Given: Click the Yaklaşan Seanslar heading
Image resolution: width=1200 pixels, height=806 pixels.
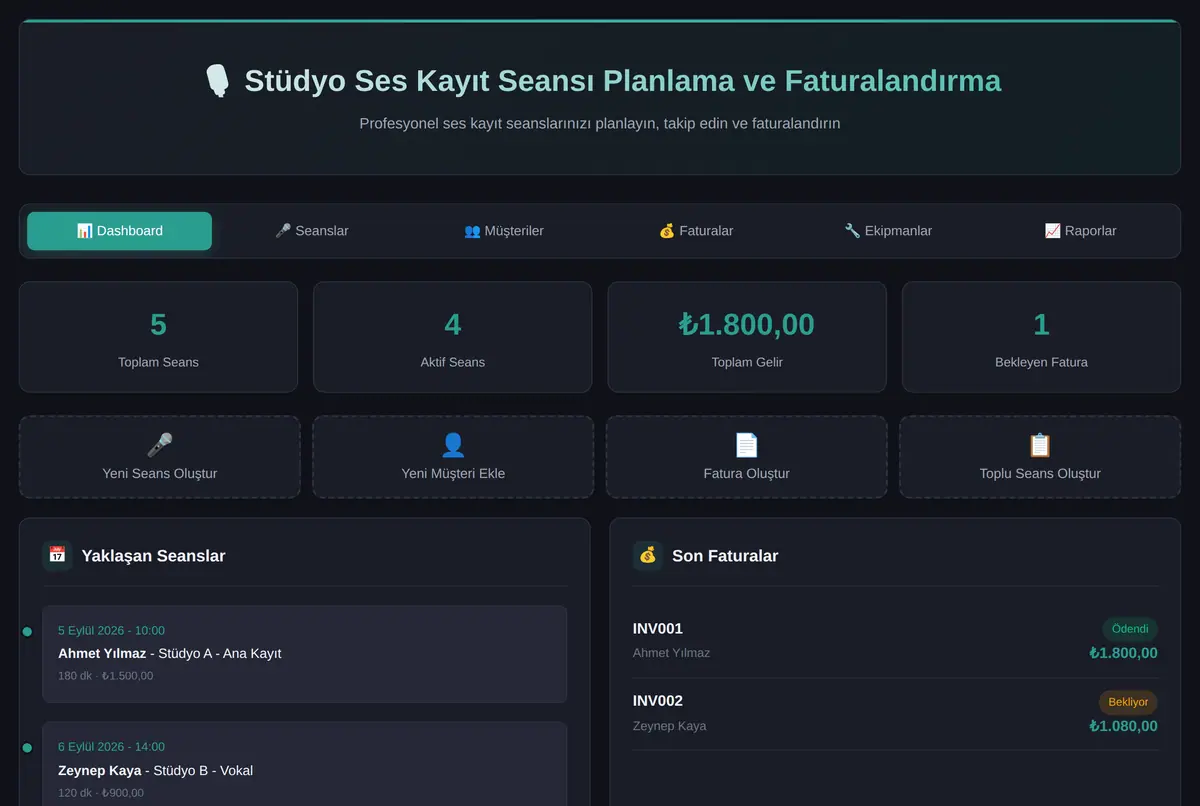Looking at the screenshot, I should pos(153,556).
